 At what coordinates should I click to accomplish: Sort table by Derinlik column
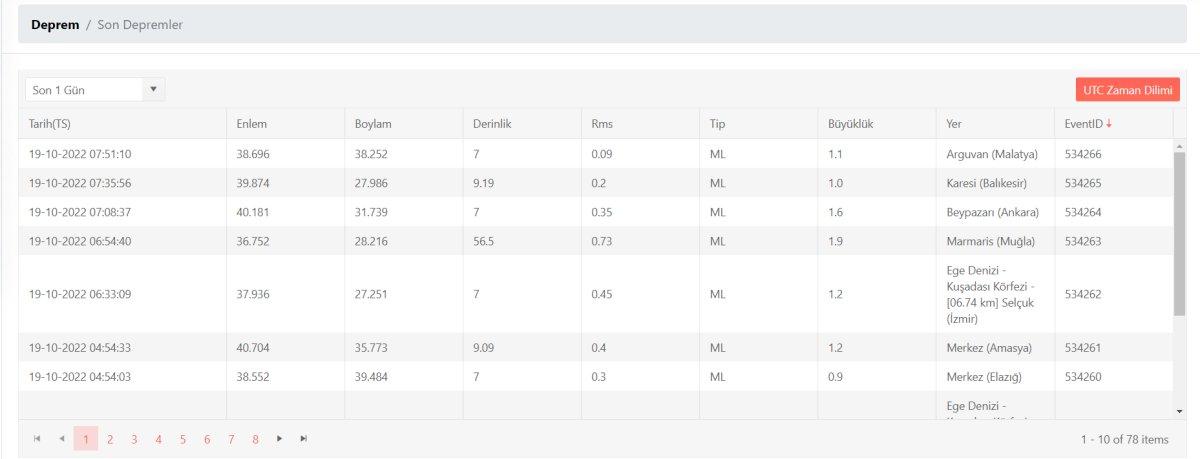coord(492,124)
